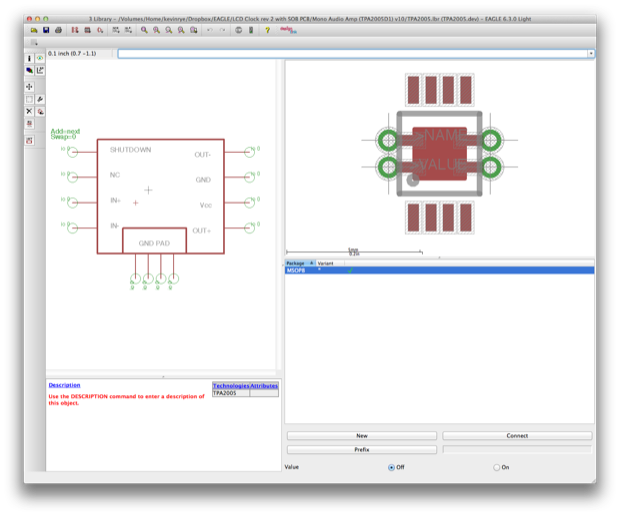Select the Delete X tool
The width and height of the screenshot is (620, 516).
29,112
